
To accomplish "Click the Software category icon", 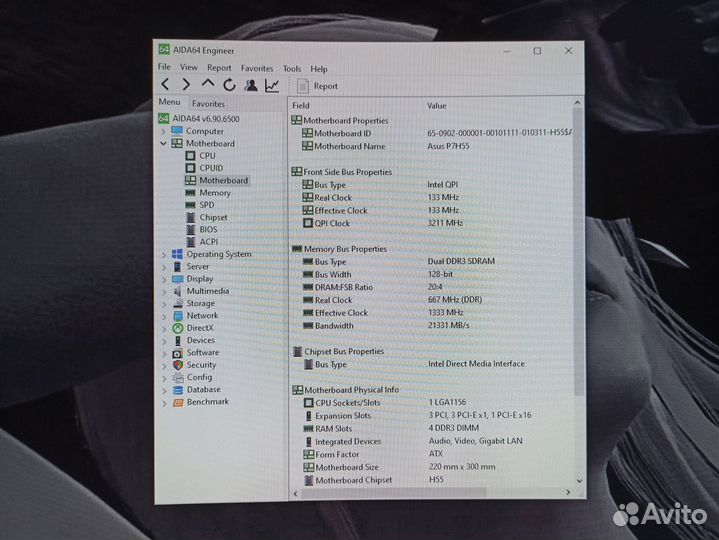I will tap(178, 353).
